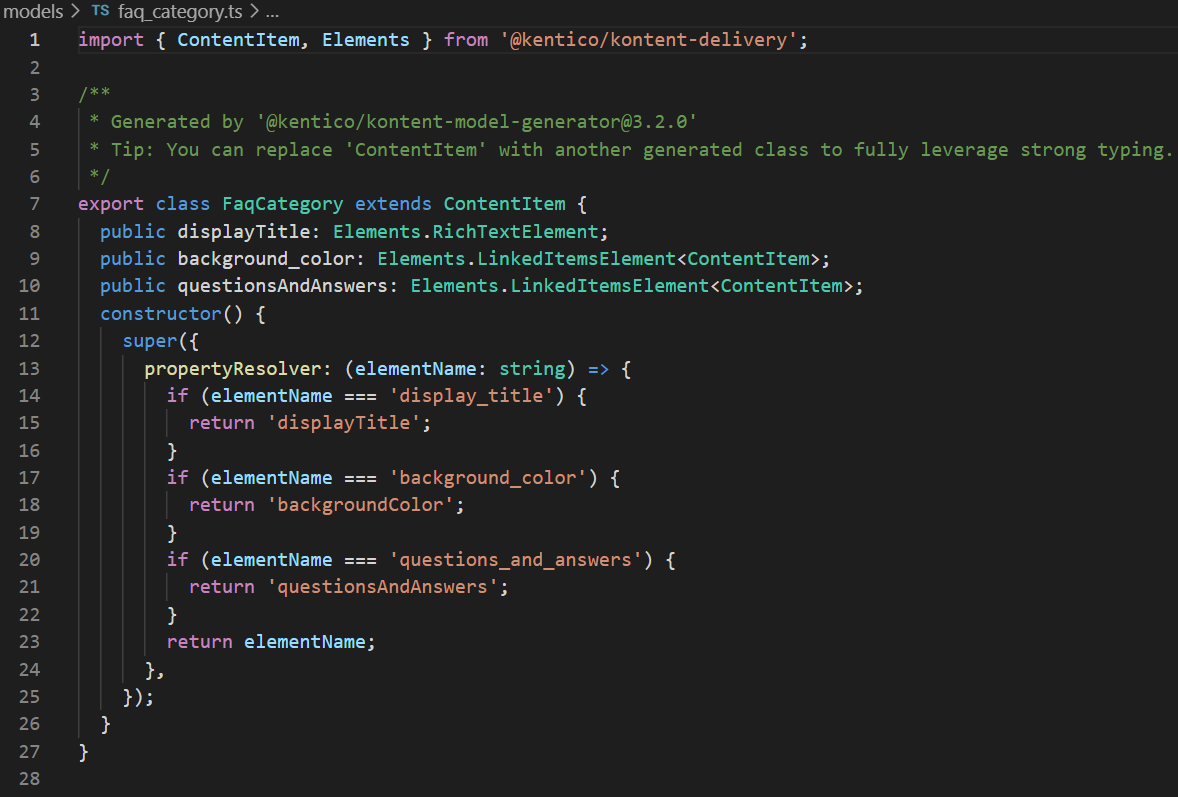
Task: Click 'return elementName;' on line 23
Action: click(x=271, y=641)
